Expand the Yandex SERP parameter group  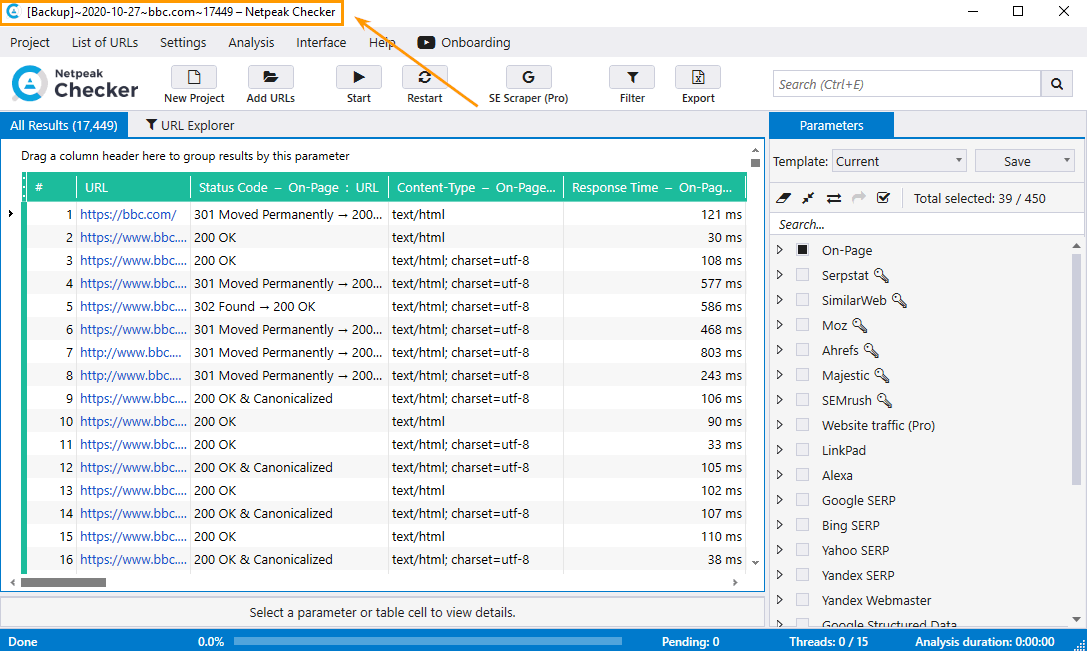pyautogui.click(x=780, y=574)
